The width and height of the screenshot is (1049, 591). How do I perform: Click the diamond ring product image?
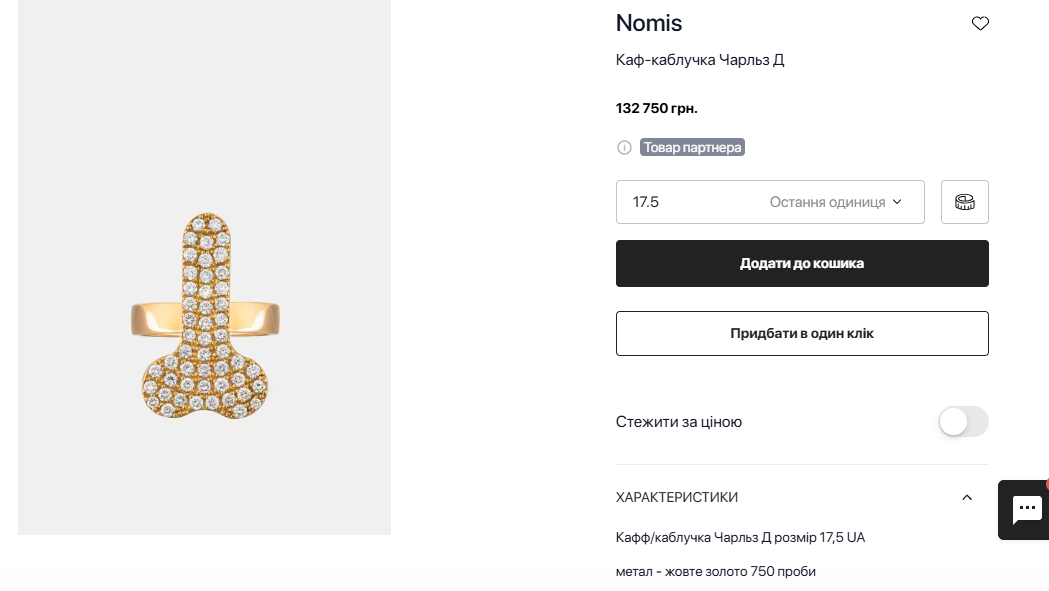204,317
